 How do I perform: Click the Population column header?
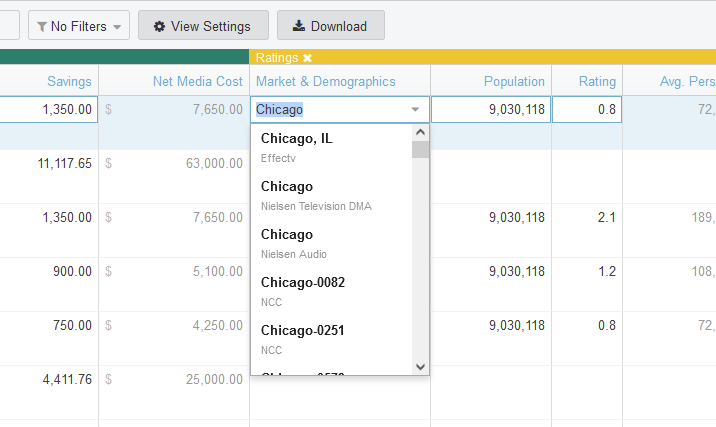pos(514,81)
